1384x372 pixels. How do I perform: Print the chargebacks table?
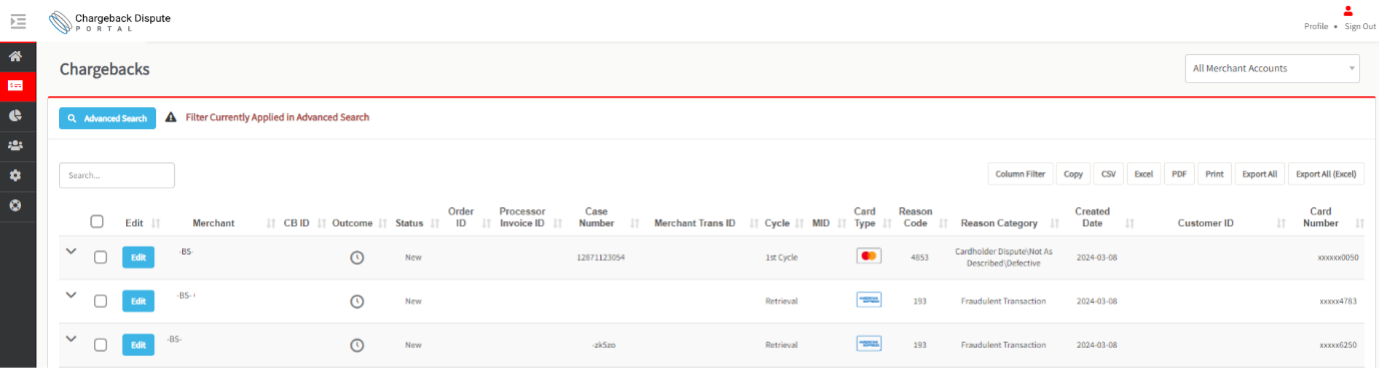pos(1214,174)
